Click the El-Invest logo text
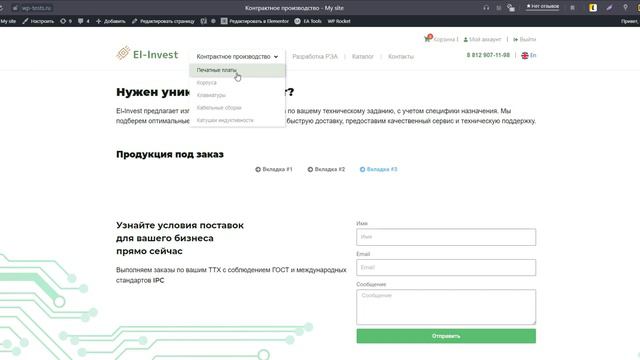This screenshot has height=360, width=640. (x=156, y=55)
